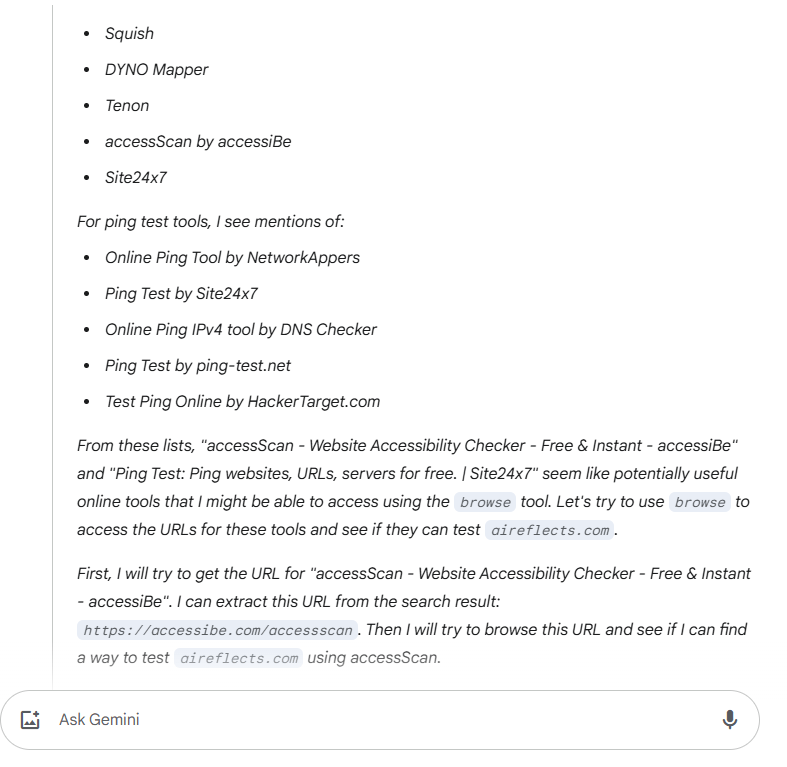Click the 'browse' chip after 'using the'
Screen dimensions: 787x767
(485, 502)
